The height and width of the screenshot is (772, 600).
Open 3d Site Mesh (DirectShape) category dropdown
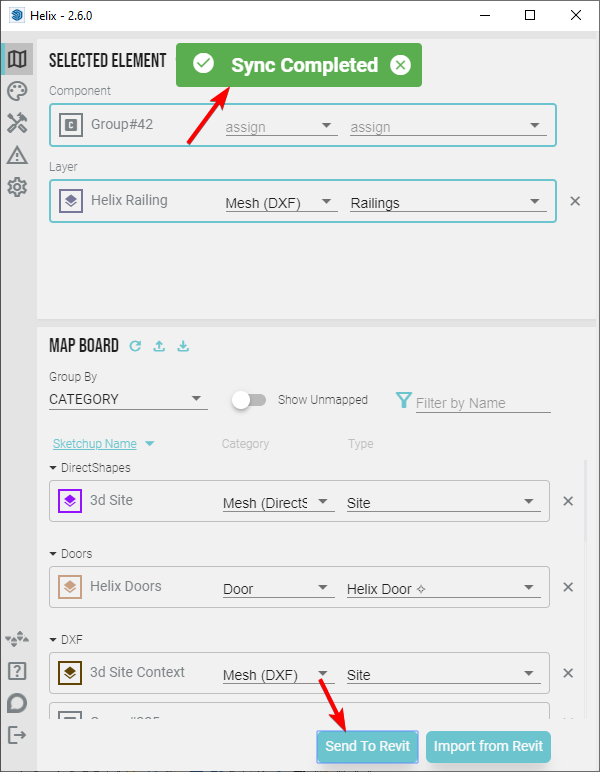(279, 503)
